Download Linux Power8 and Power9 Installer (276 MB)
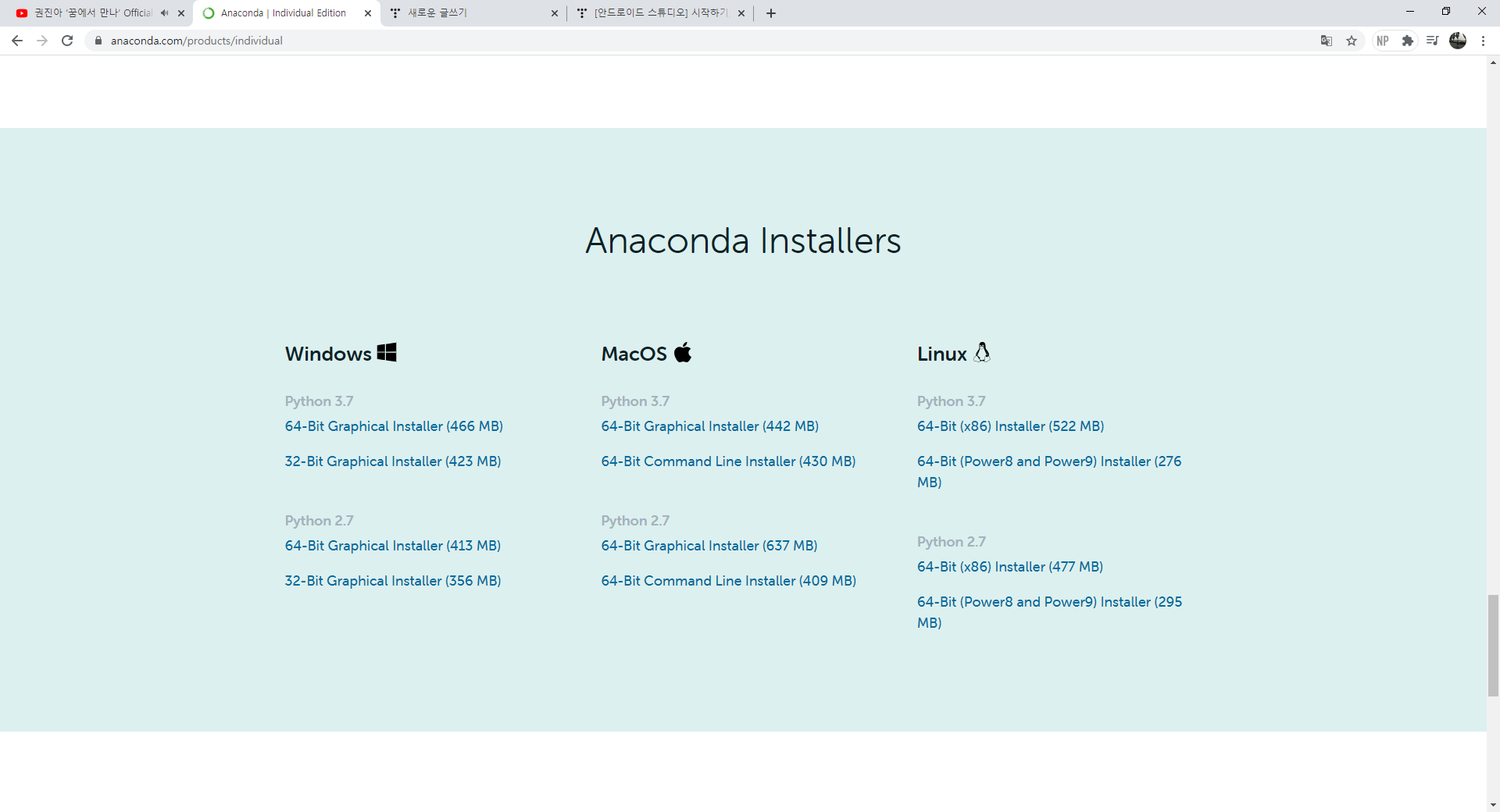This screenshot has width=1500, height=812. [x=1049, y=472]
